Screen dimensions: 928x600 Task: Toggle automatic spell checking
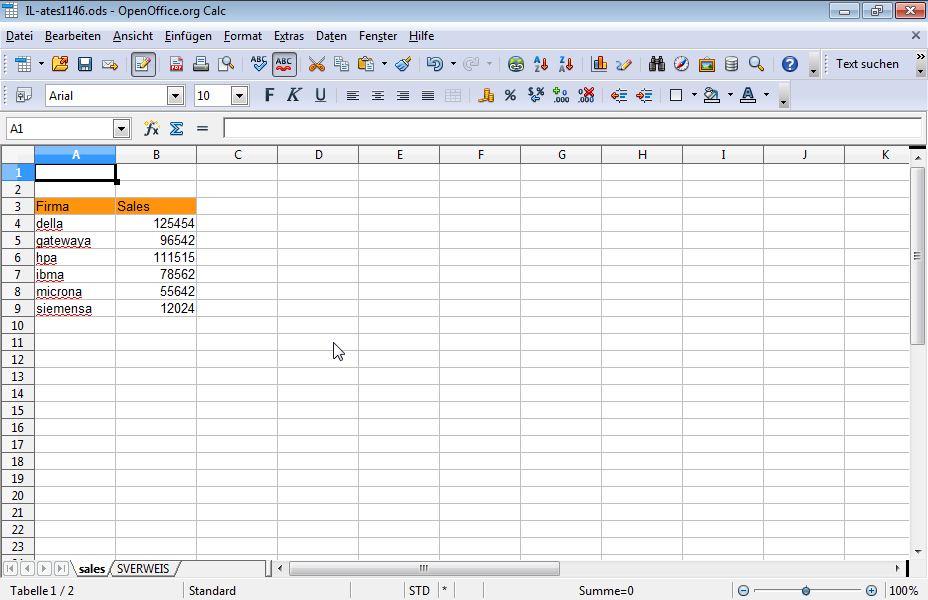tap(284, 64)
